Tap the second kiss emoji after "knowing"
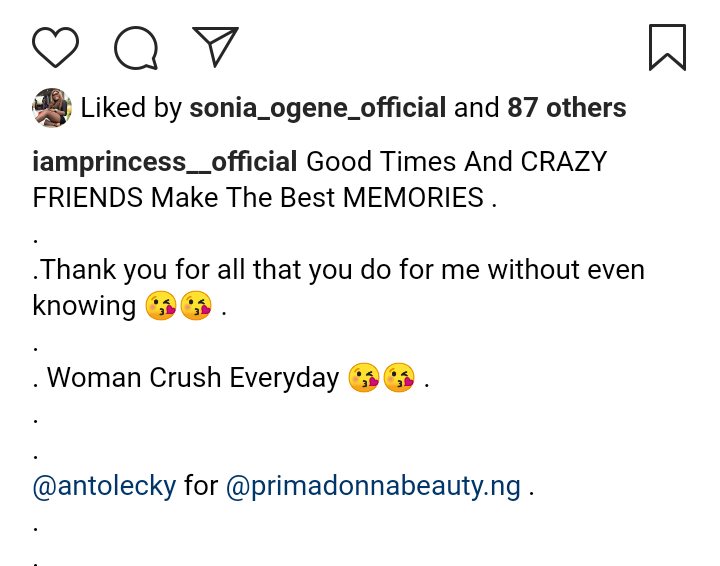 point(196,307)
